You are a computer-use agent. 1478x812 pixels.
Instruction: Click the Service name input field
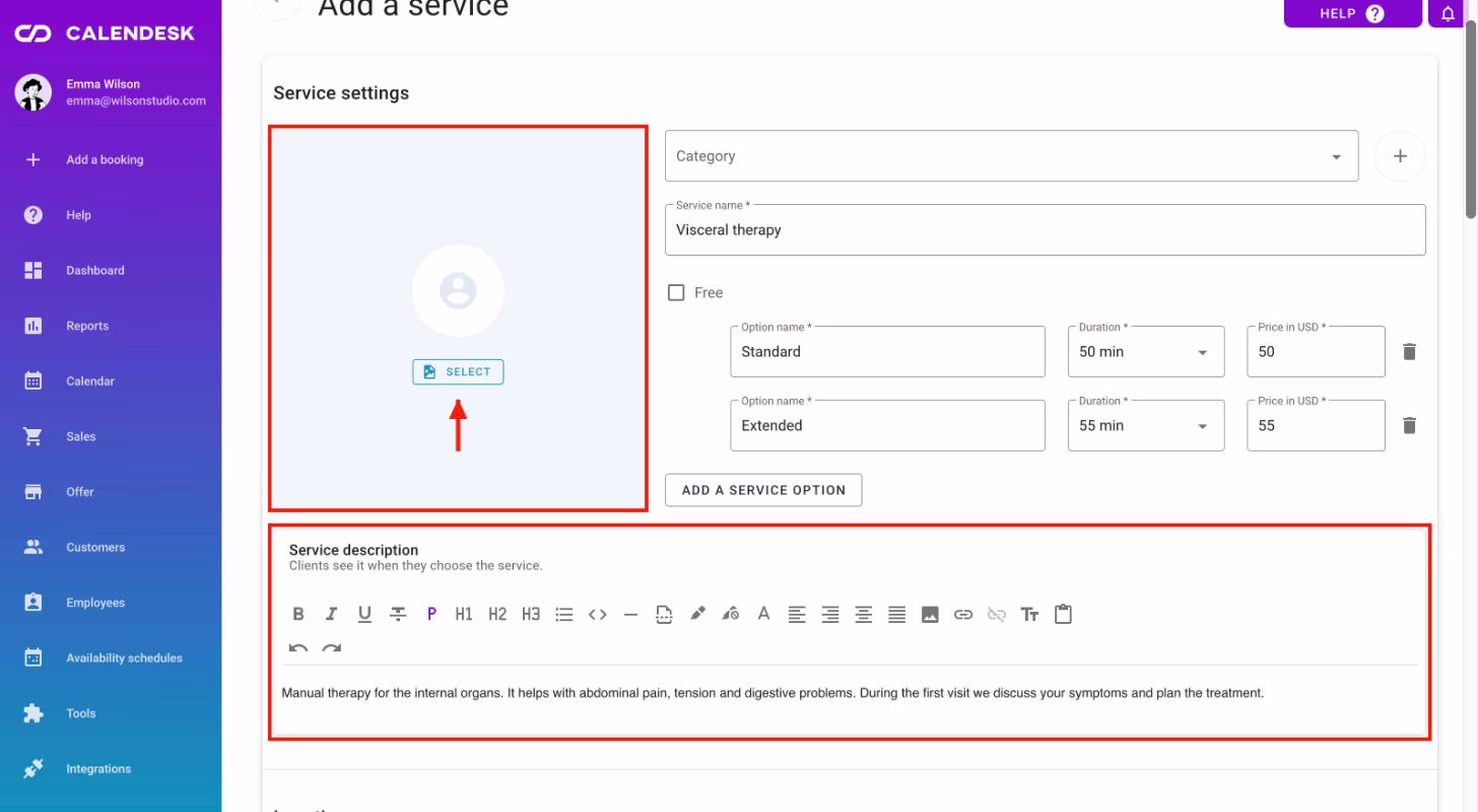click(x=1045, y=230)
